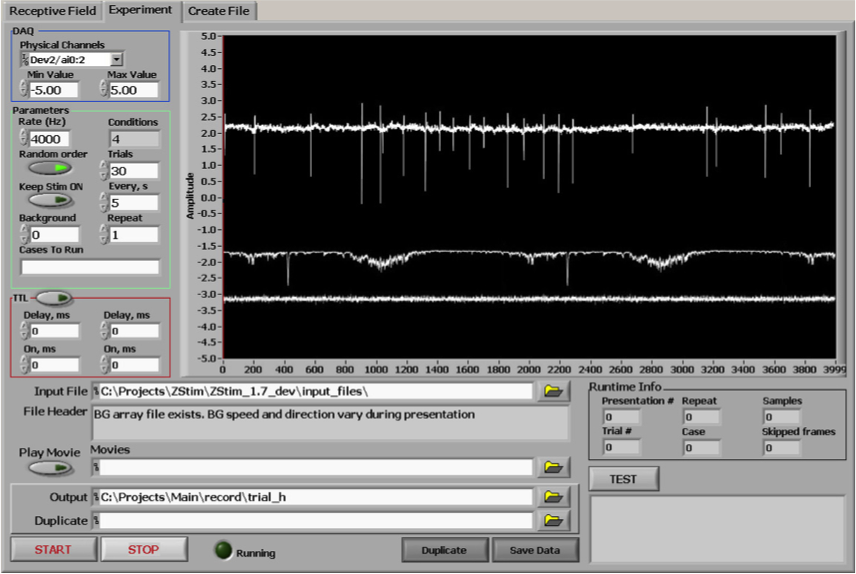Open folder browser for Movies path
This screenshot has height=574, width=856.
click(551, 467)
